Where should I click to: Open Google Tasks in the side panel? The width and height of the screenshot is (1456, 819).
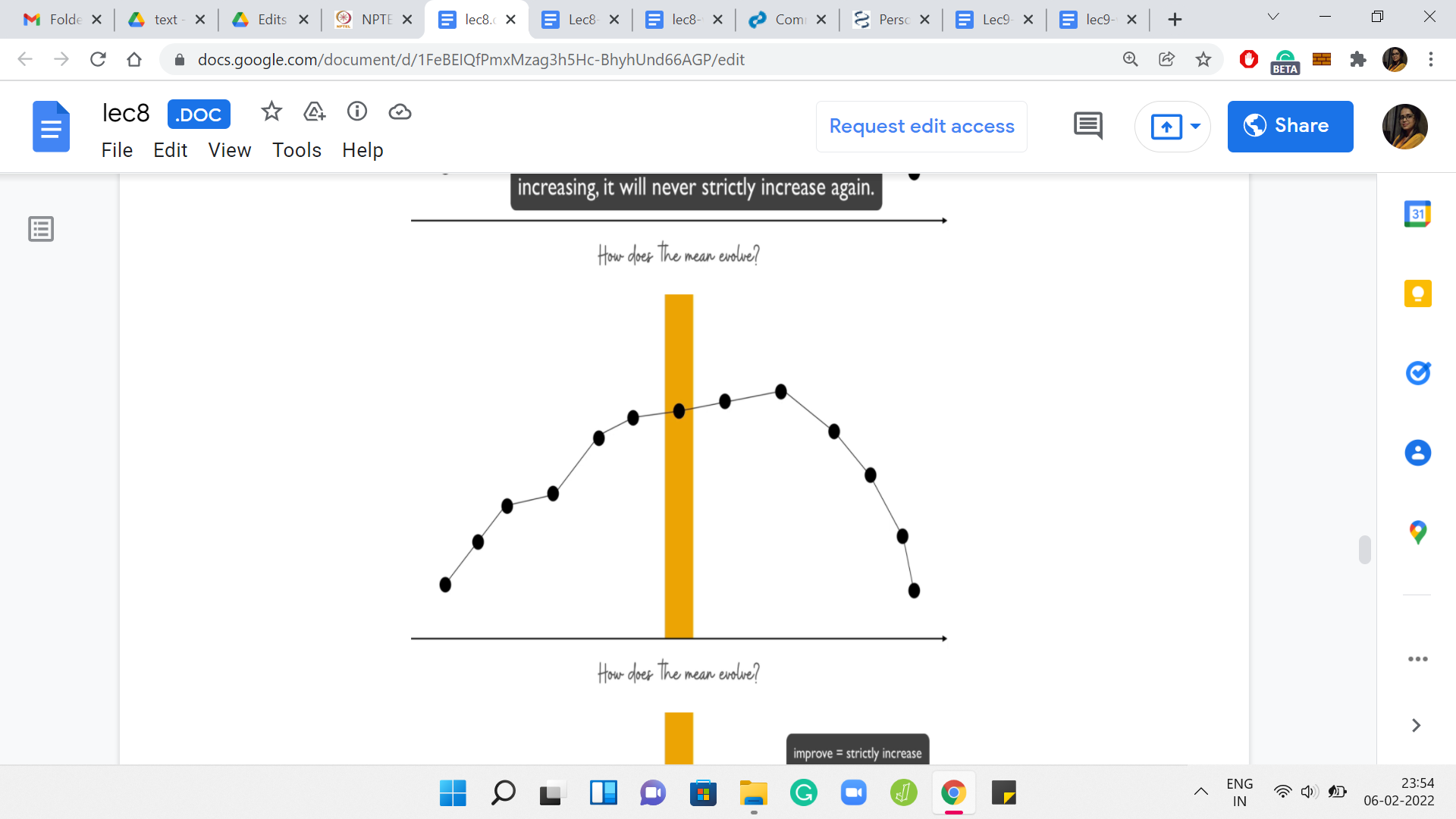(1417, 372)
